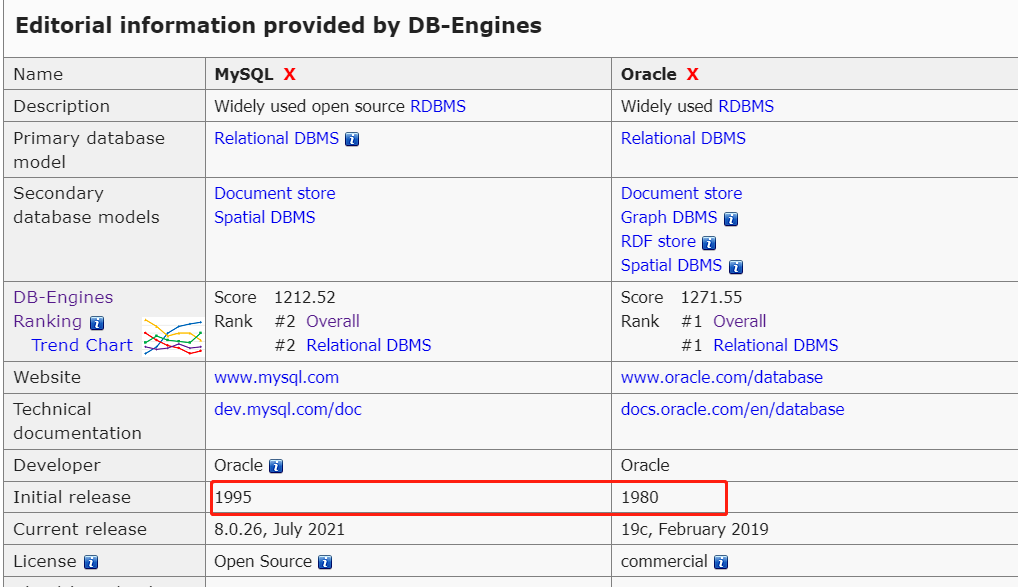Open MySQL Spatial DBMS link

[264, 218]
